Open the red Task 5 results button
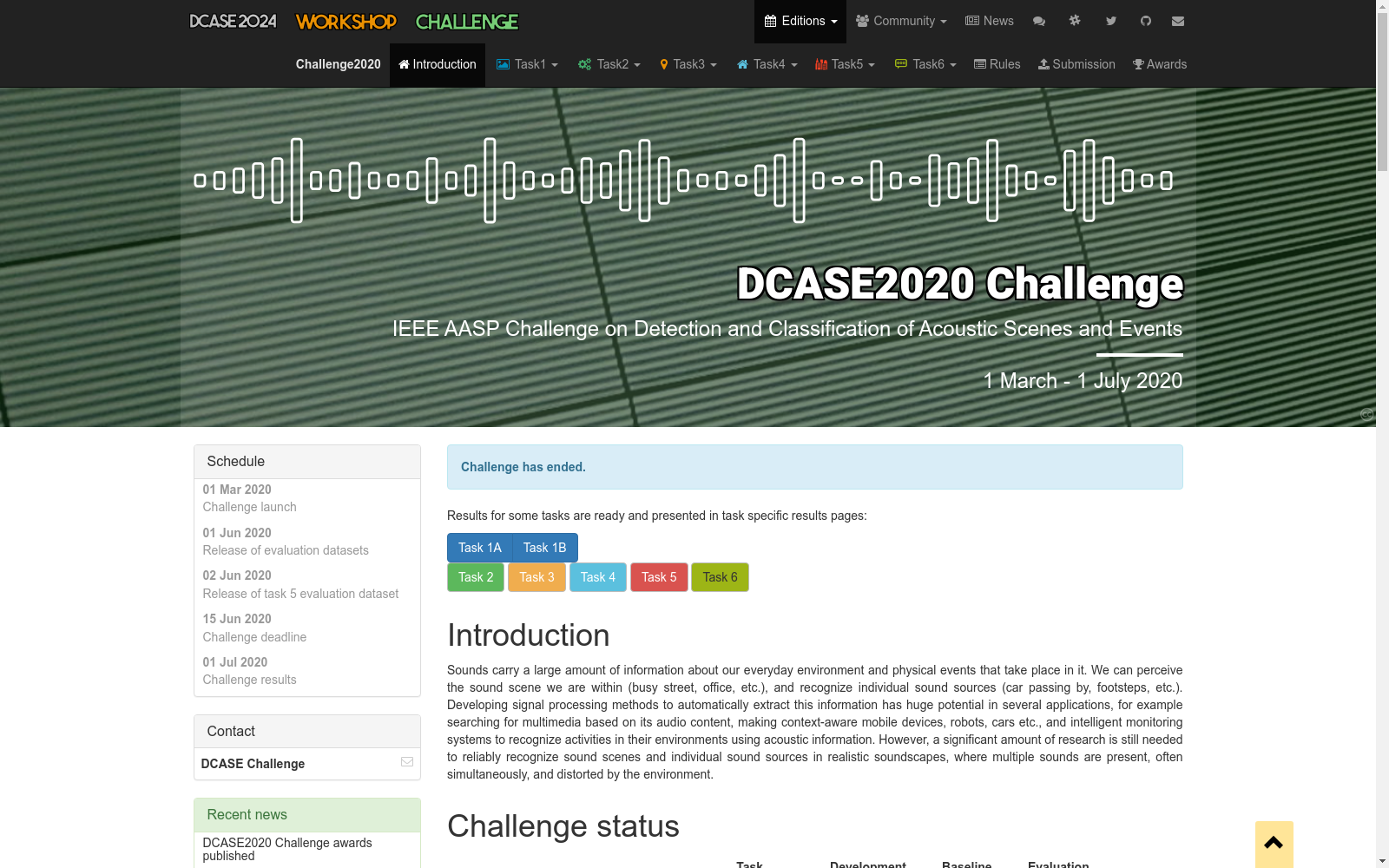Image resolution: width=1389 pixels, height=868 pixels. [x=659, y=577]
